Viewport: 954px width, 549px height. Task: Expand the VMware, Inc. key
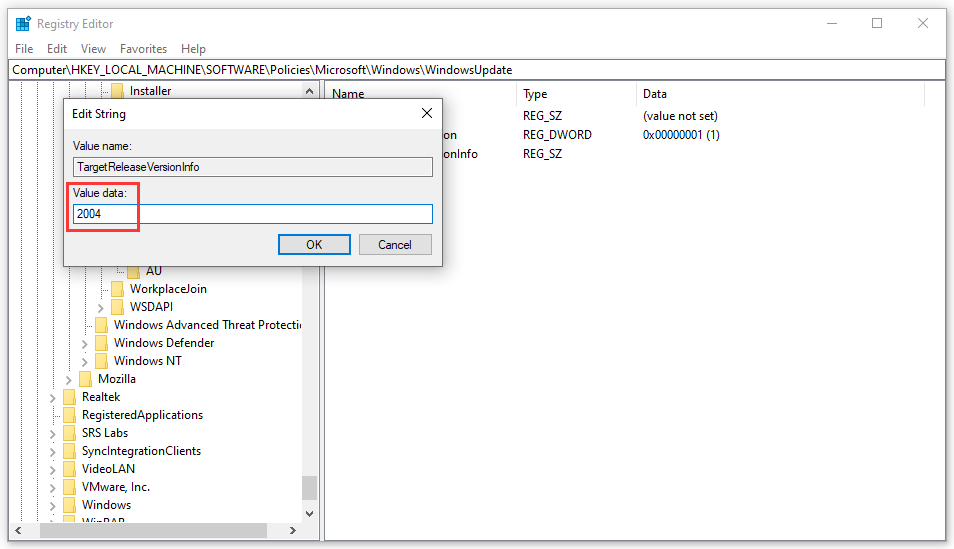coord(52,488)
